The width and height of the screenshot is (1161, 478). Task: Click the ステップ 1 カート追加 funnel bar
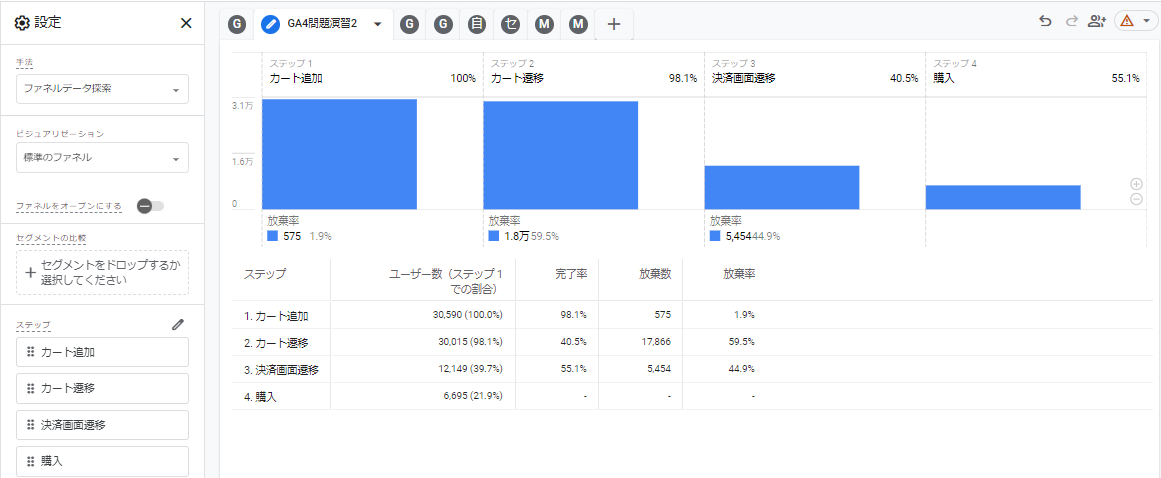coord(339,154)
